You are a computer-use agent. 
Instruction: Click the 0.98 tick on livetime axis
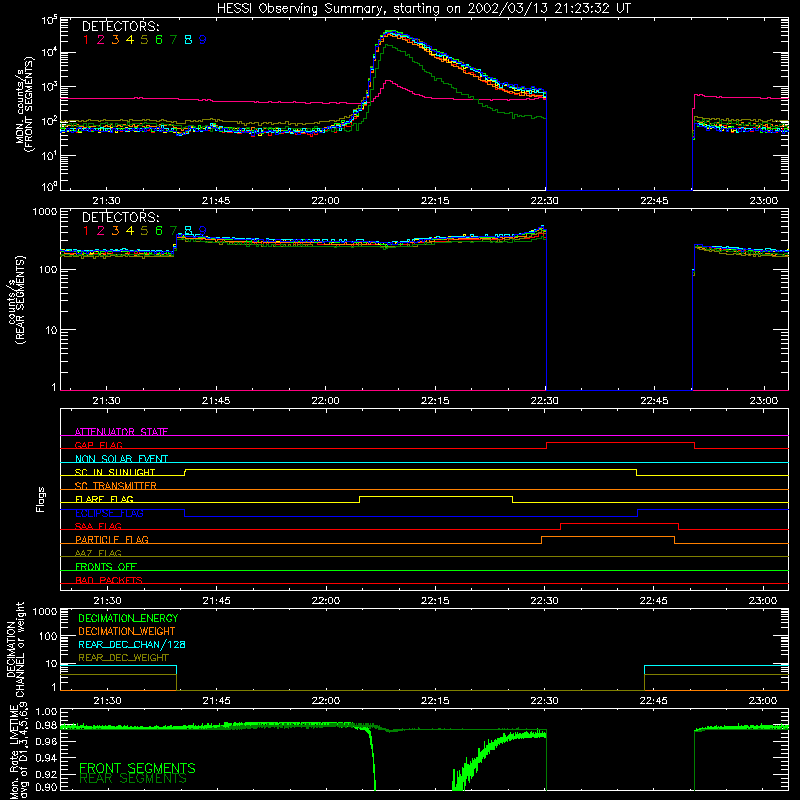coord(47,726)
